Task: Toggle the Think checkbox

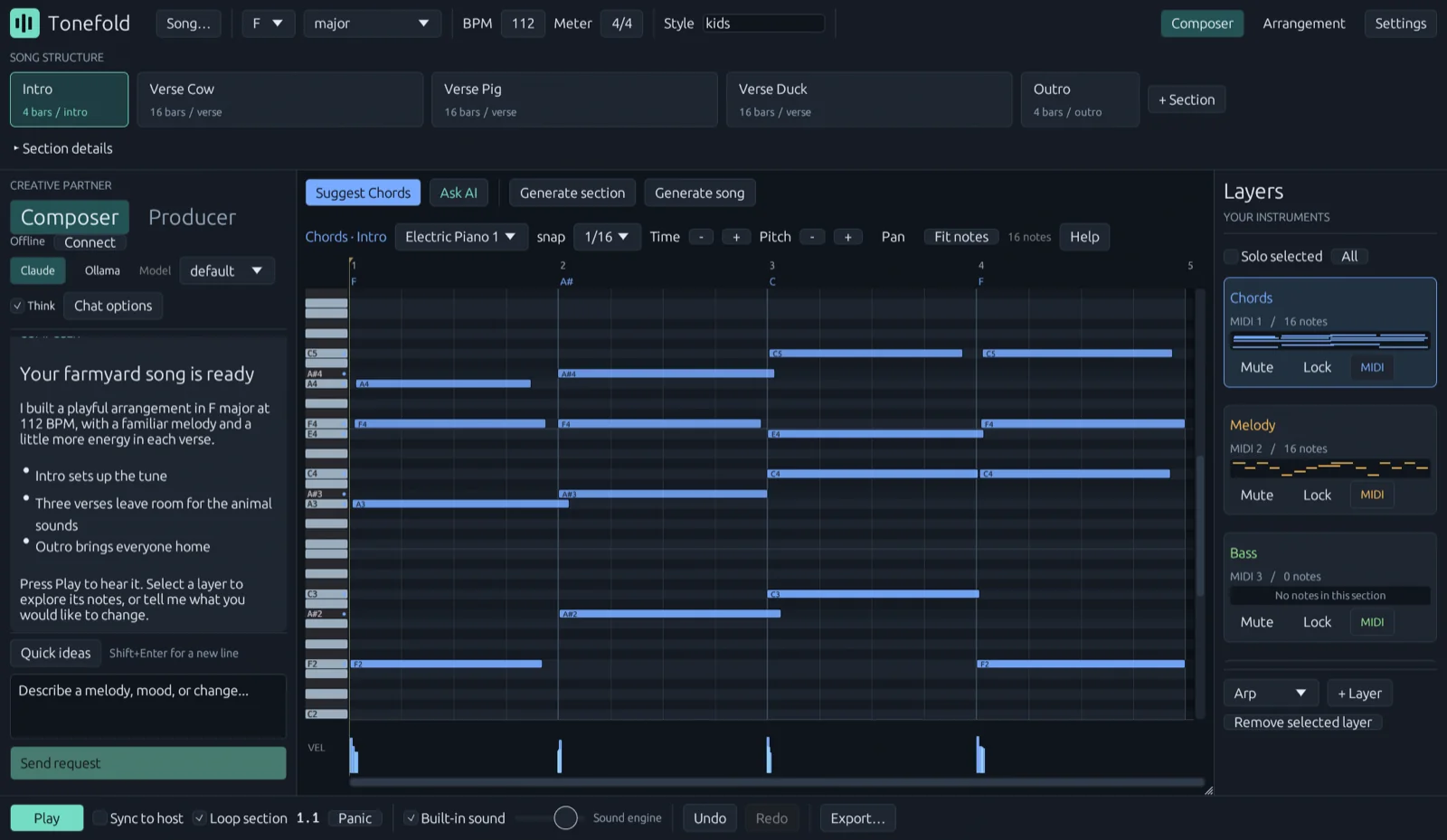Action: [x=17, y=306]
